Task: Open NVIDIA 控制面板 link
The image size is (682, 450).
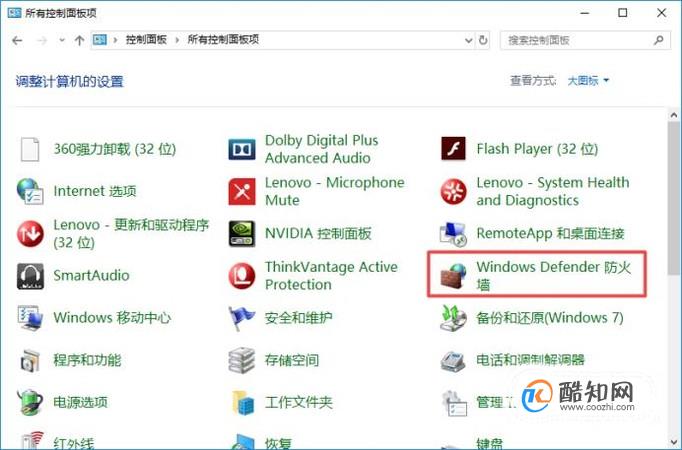Action: (318, 233)
